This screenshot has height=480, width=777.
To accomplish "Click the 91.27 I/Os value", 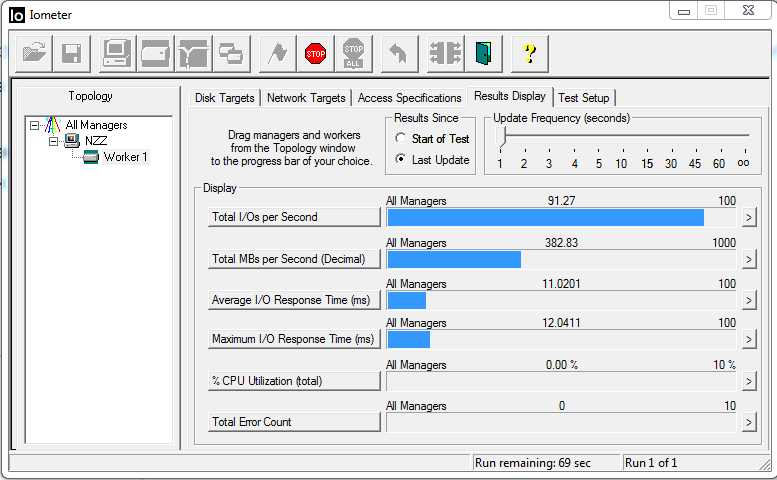I will [x=561, y=201].
